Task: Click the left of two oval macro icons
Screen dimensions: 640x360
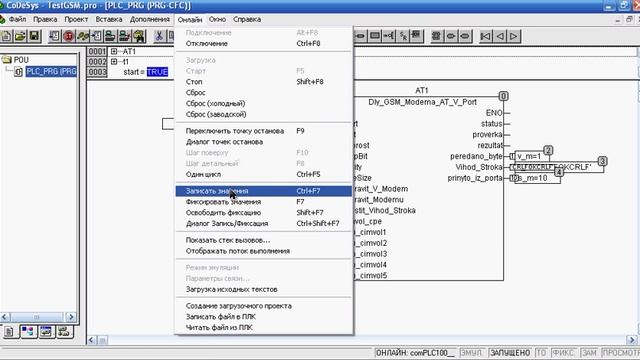Action: 451,36
